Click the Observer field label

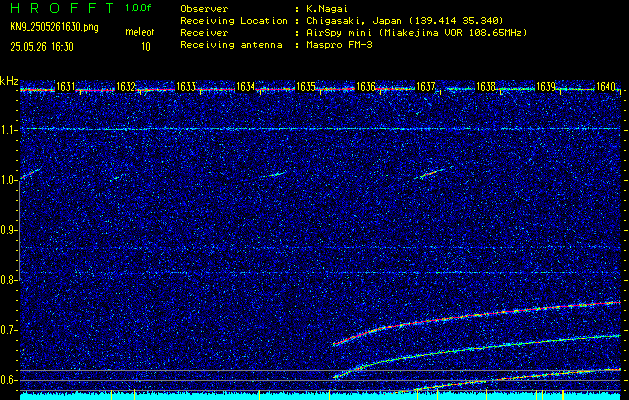[x=204, y=8]
